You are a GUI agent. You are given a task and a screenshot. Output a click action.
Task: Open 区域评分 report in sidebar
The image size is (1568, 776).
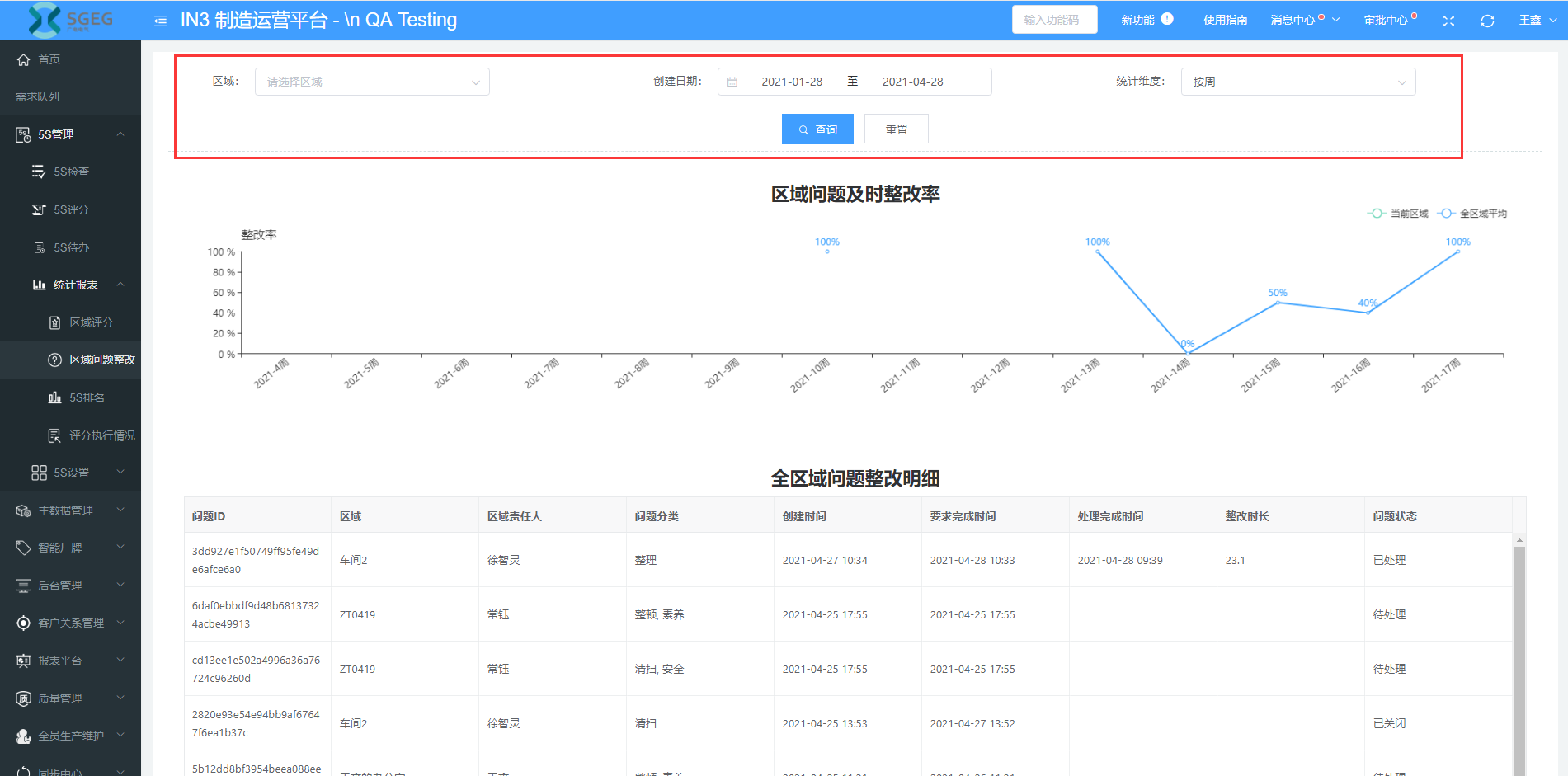click(x=91, y=322)
